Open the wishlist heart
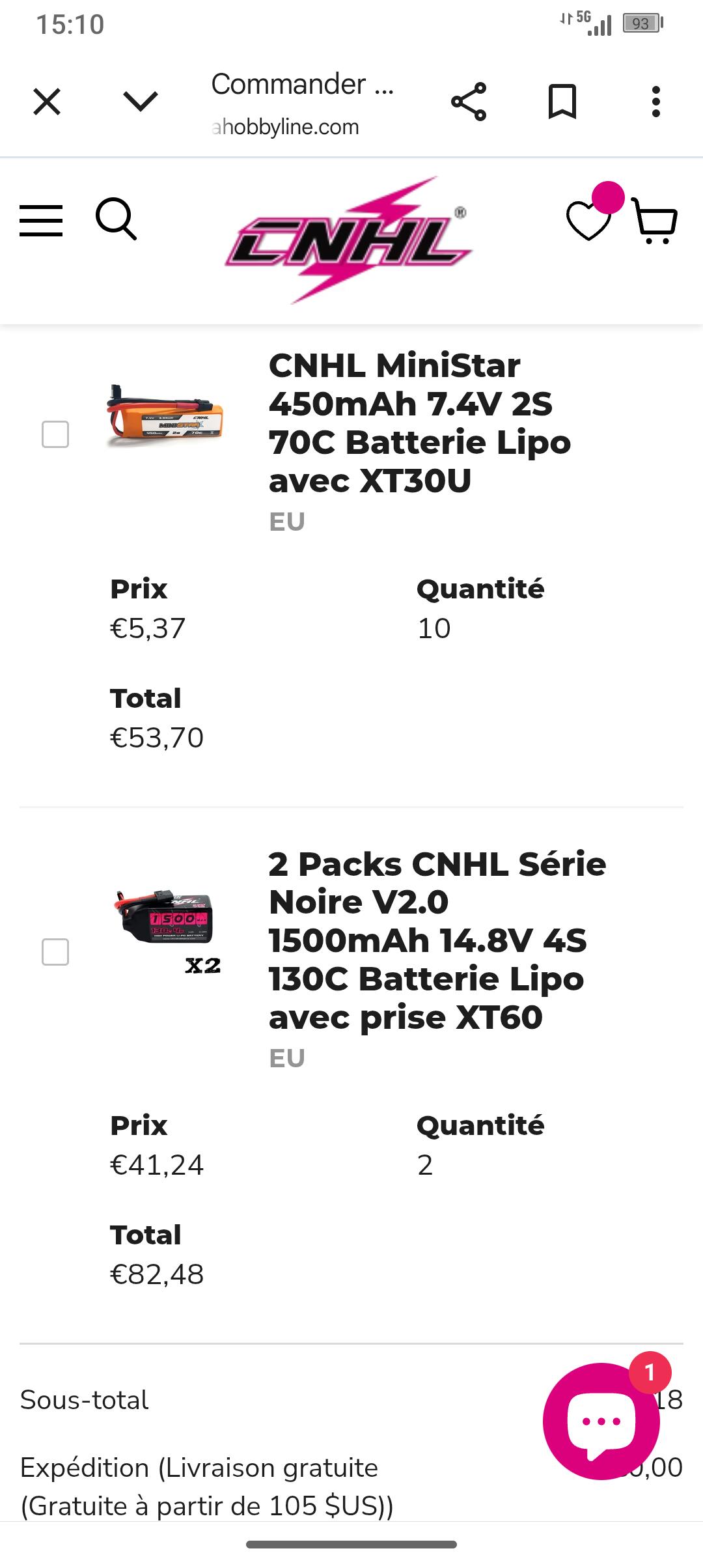The height and width of the screenshot is (1568, 703). click(589, 220)
